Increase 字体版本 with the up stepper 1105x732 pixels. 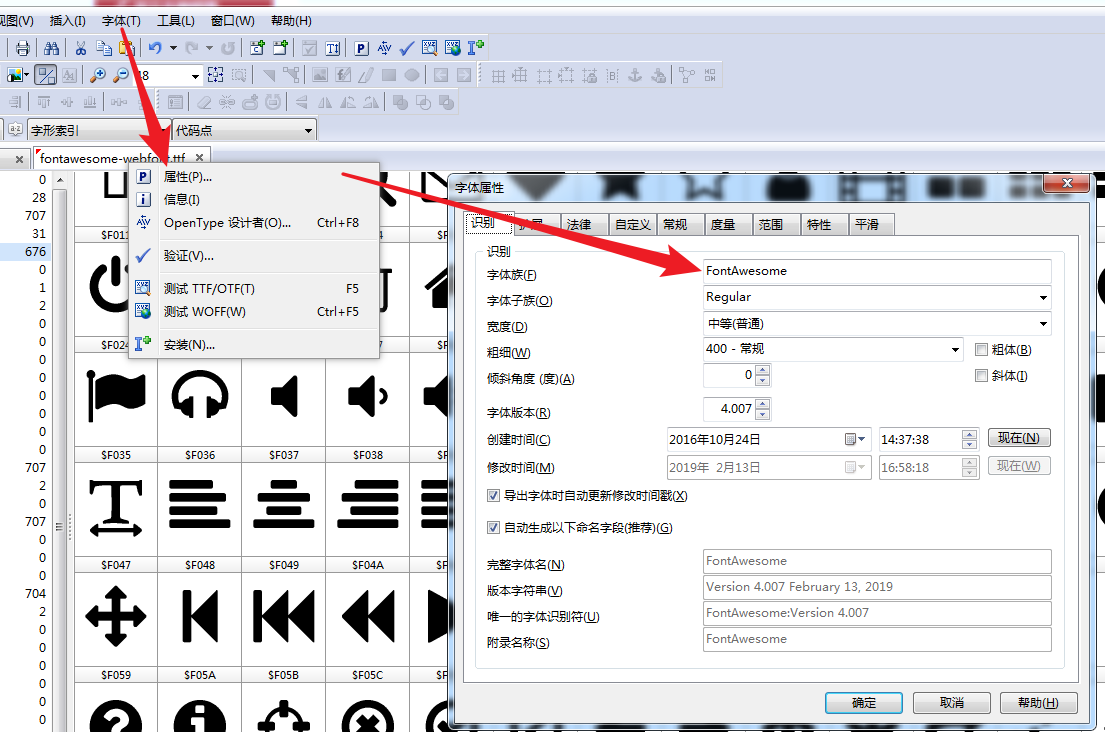point(763,404)
